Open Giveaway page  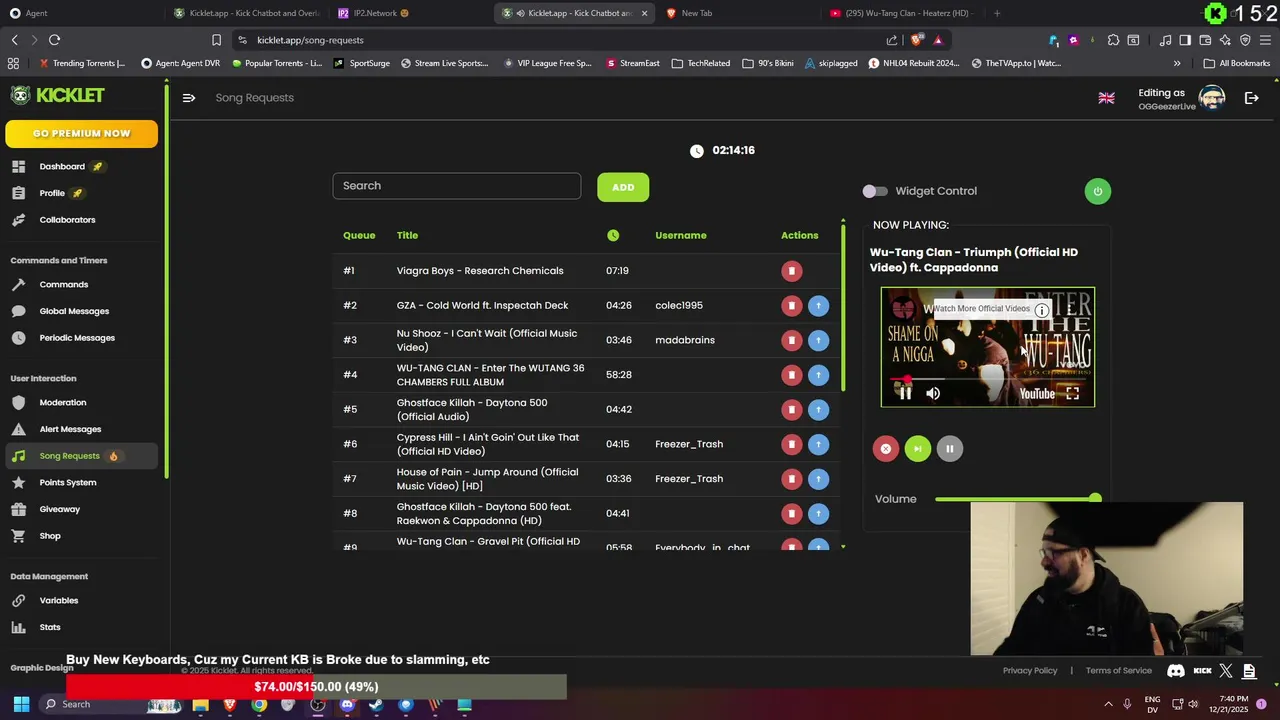59,509
